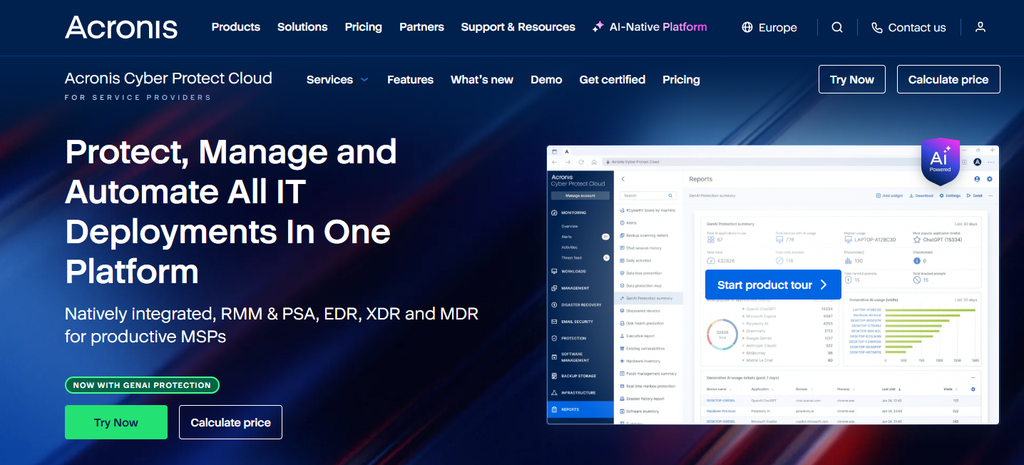Click the AI usage donut chart

point(721,335)
